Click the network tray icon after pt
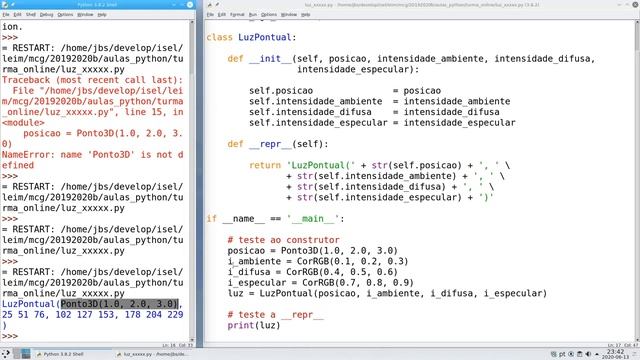The image size is (640, 360). pos(571,354)
